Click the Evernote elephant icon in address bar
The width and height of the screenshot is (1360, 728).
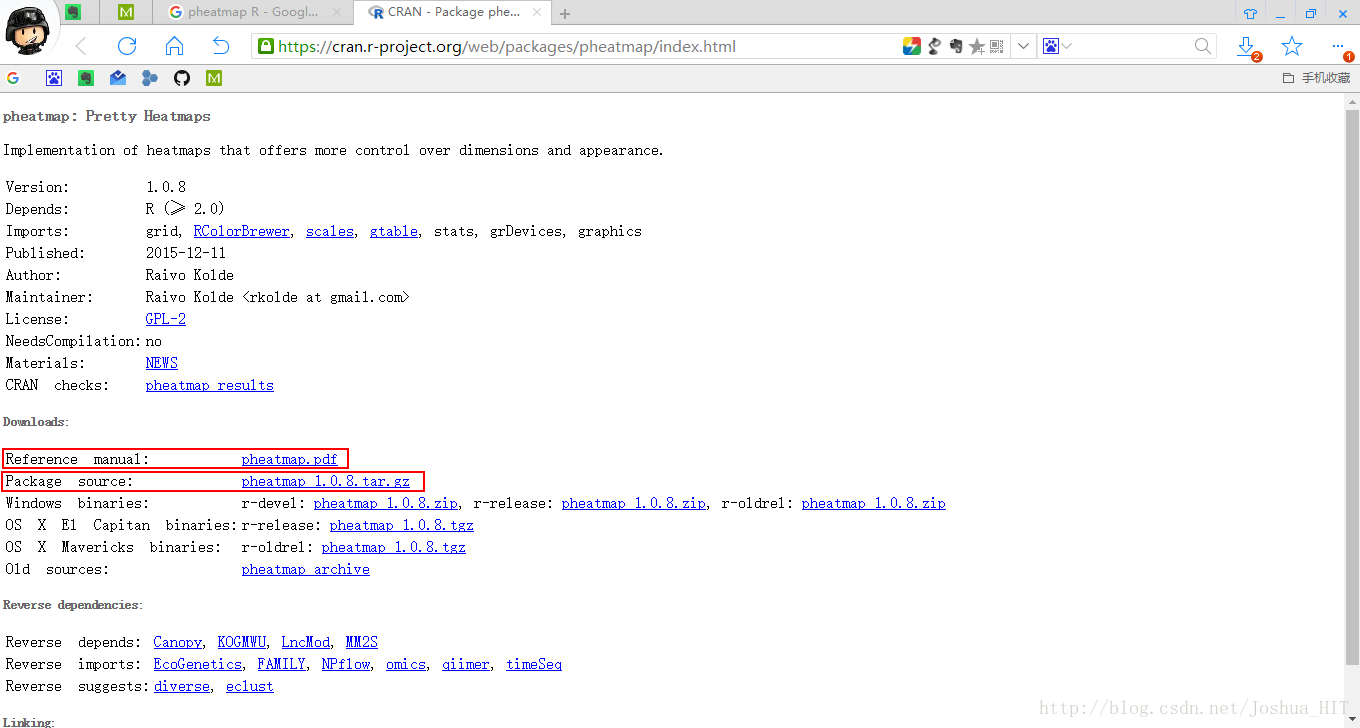tap(956, 46)
